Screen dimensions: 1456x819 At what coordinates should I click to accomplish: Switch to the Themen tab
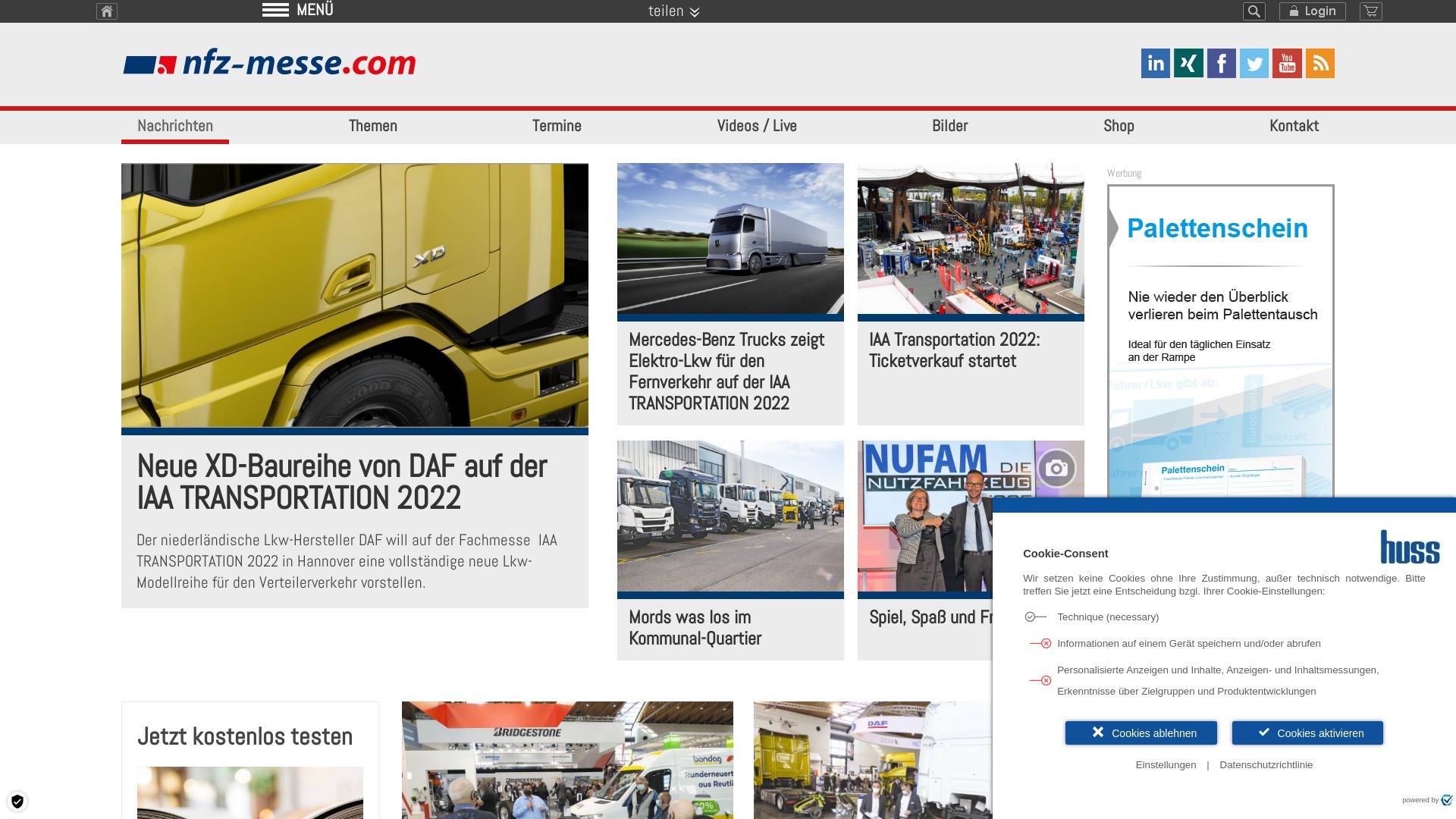(x=373, y=126)
